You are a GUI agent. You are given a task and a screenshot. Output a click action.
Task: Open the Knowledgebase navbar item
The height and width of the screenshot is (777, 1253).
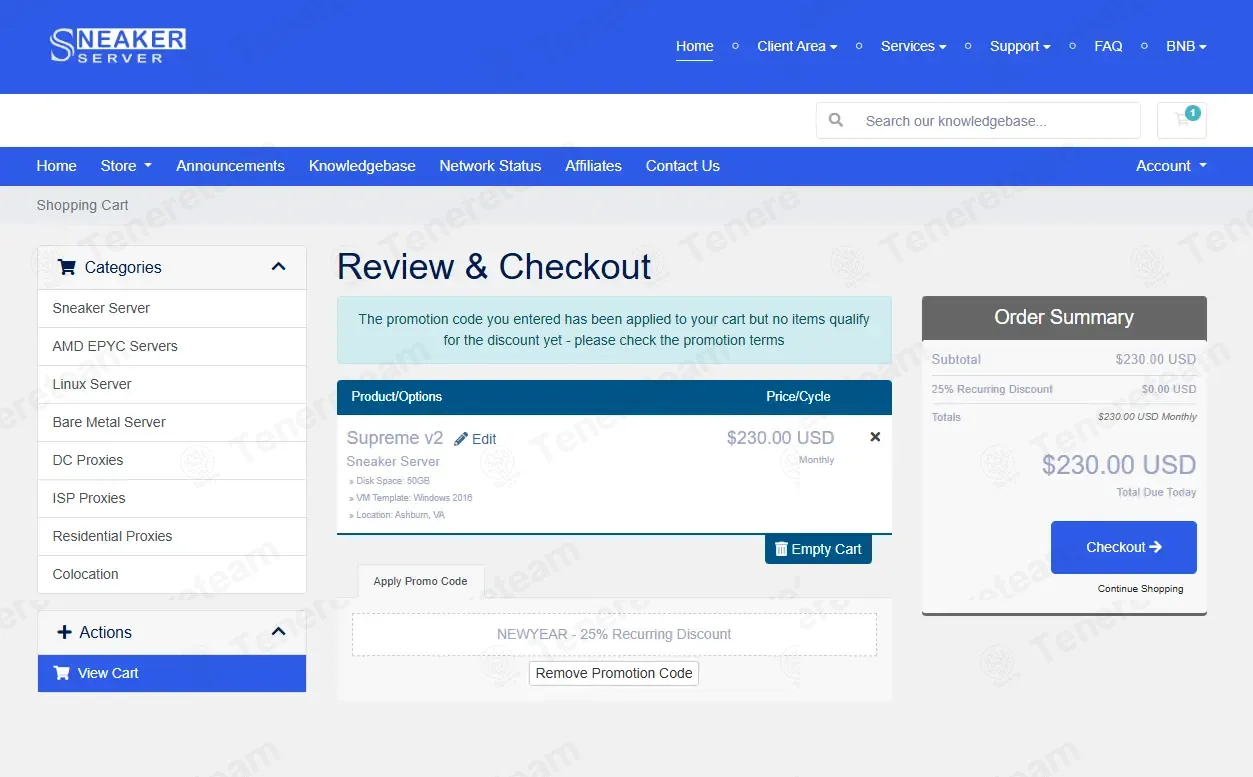tap(362, 166)
